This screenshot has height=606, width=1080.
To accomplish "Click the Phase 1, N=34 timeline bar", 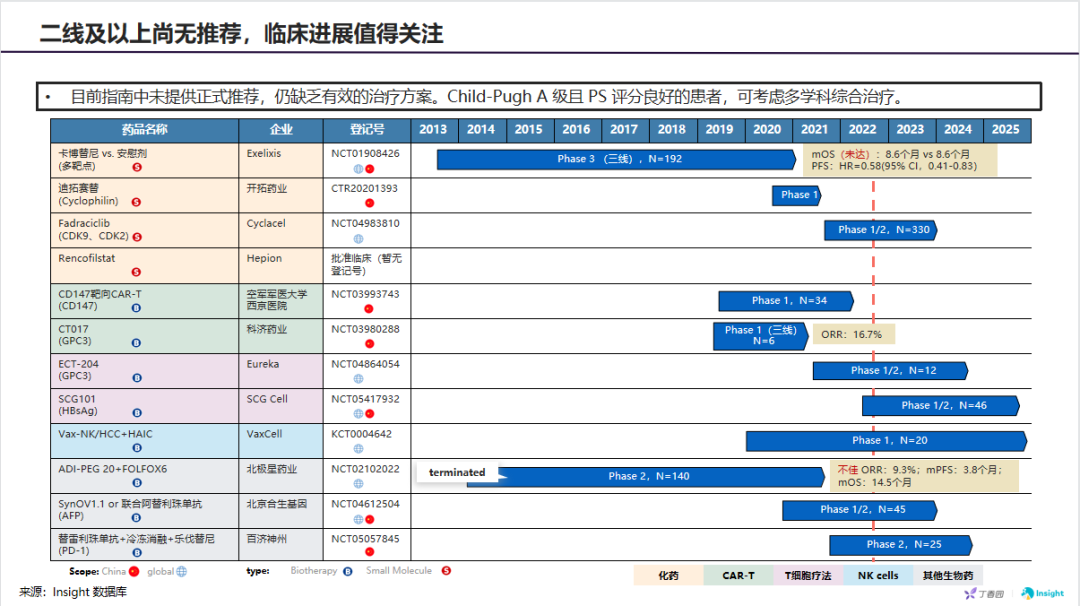I will (x=787, y=301).
